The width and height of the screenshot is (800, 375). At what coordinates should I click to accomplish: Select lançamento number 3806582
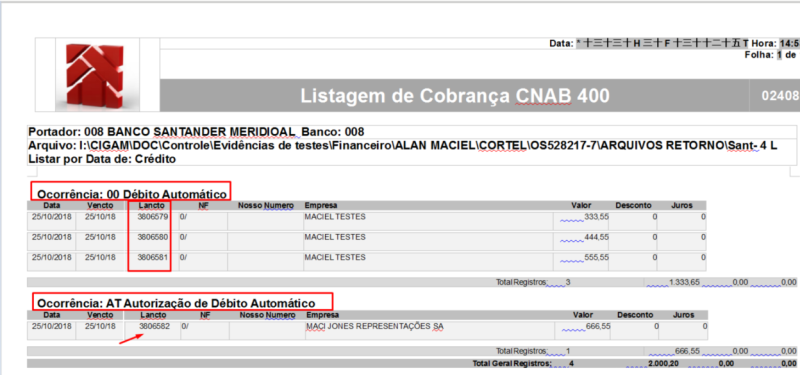tap(155, 326)
